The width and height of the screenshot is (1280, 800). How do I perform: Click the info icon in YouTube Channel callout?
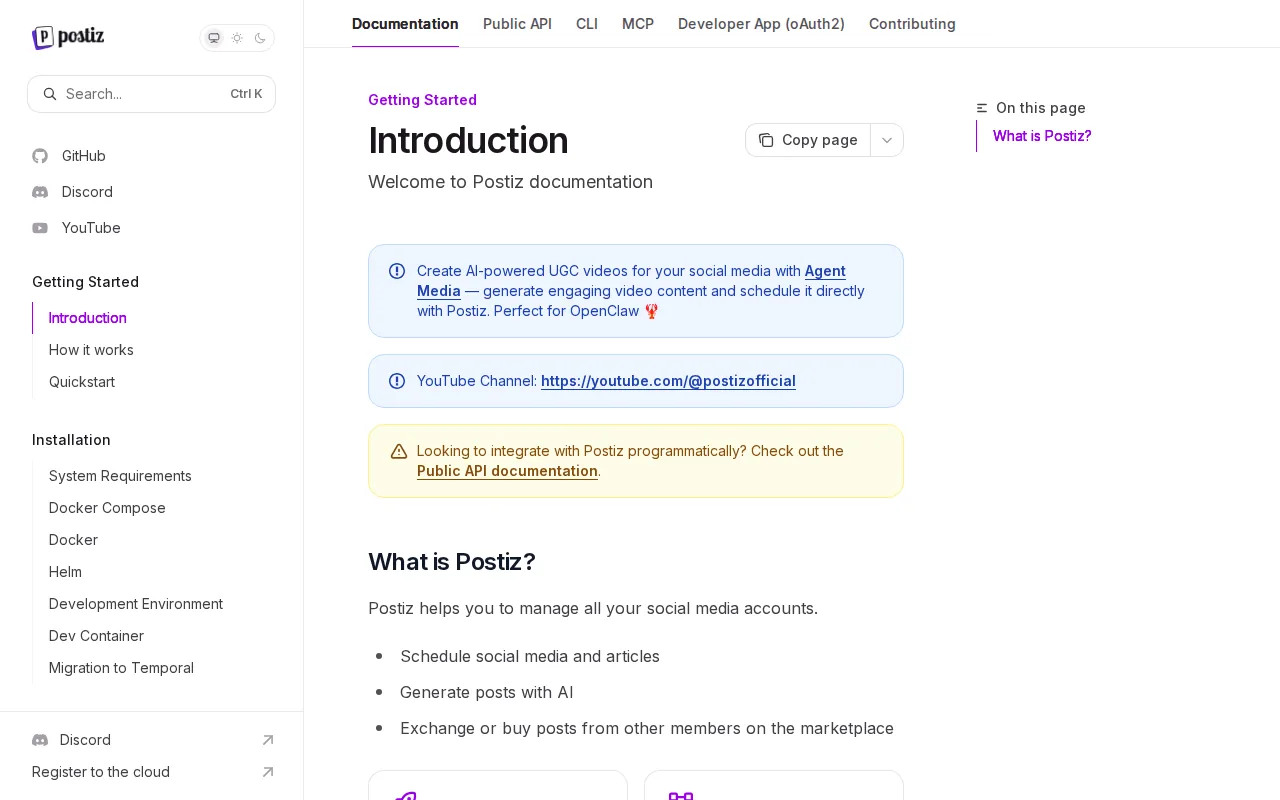397,381
